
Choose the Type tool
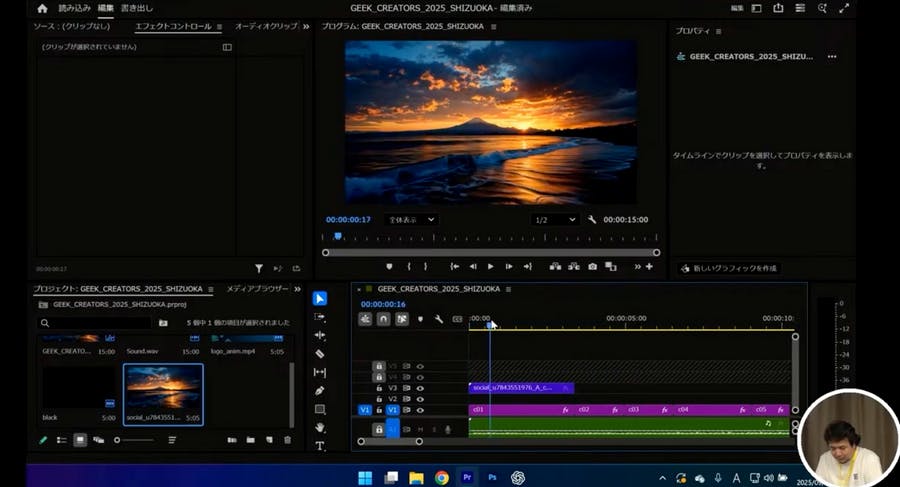coord(320,446)
